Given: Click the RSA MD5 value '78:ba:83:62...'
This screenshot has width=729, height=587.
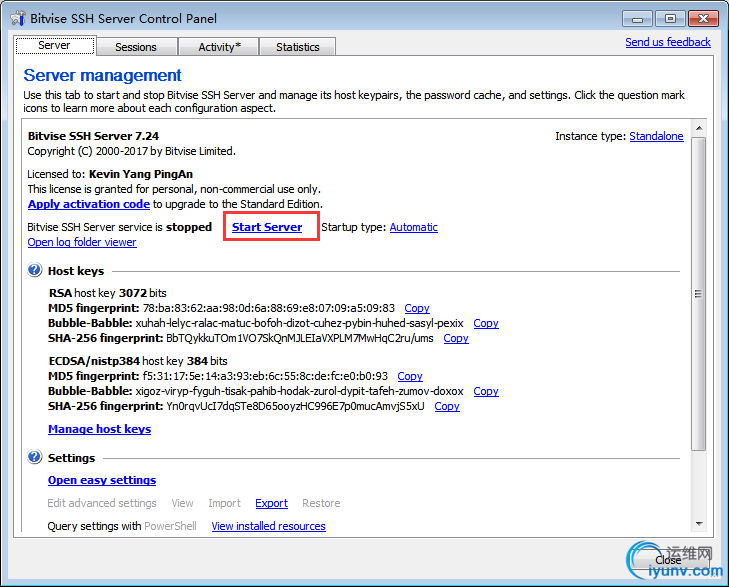Looking at the screenshot, I should click(x=269, y=308).
